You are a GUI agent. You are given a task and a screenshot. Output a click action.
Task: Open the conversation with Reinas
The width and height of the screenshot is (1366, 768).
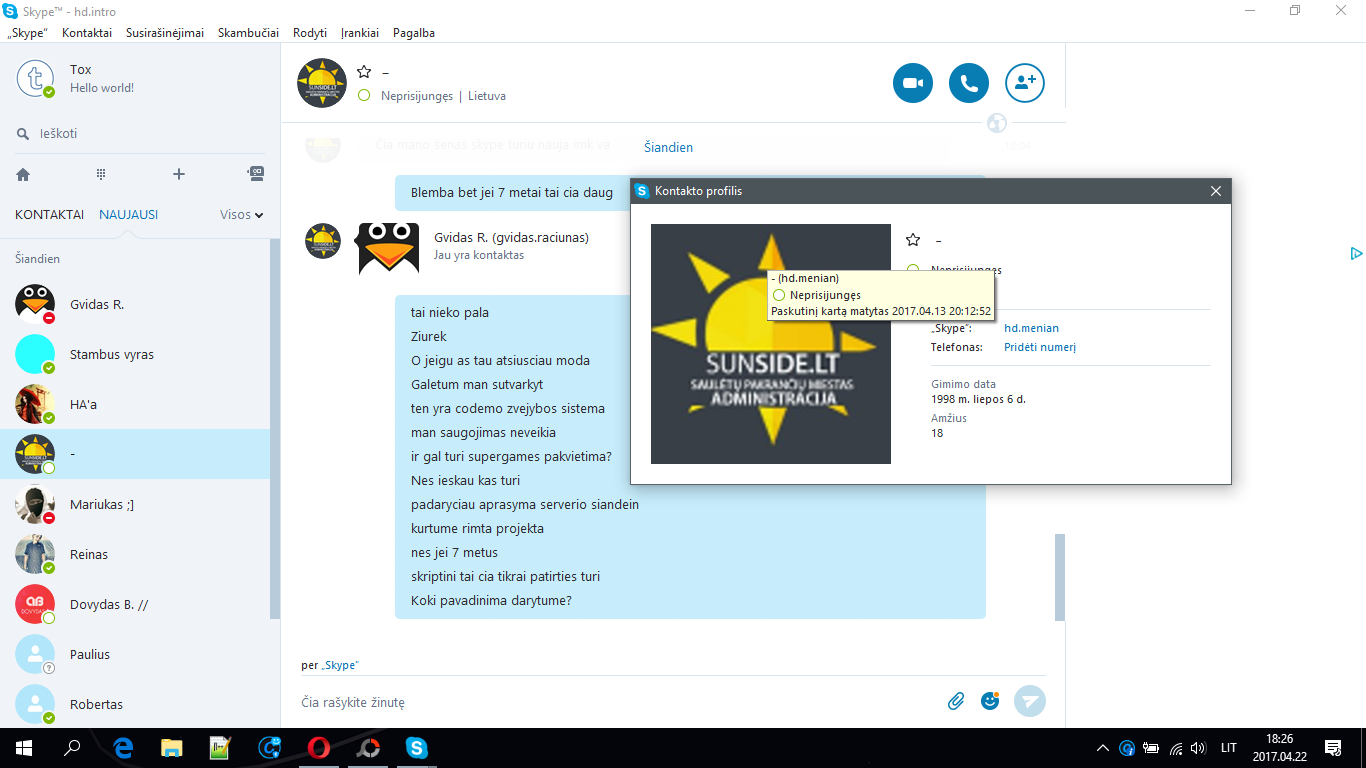(x=135, y=554)
